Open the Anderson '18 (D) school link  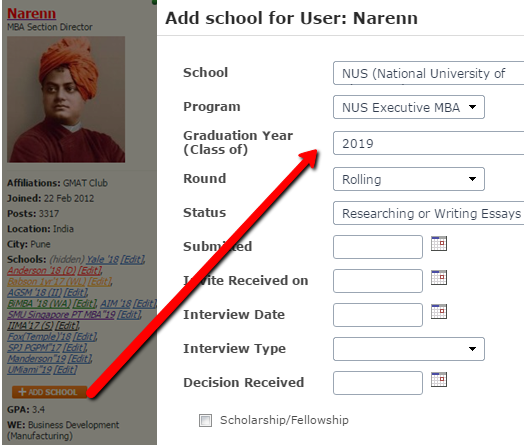[41, 270]
